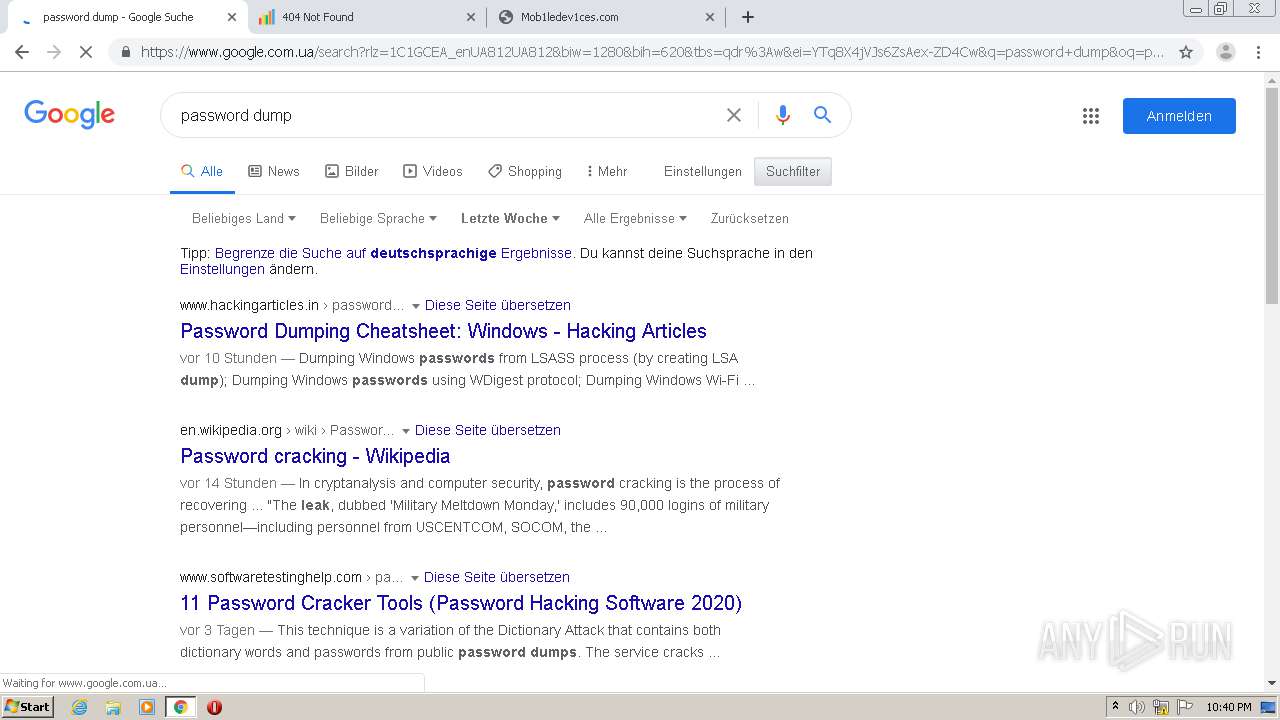The image size is (1280, 720).
Task: Translate the hackingarticles result page
Action: [498, 305]
